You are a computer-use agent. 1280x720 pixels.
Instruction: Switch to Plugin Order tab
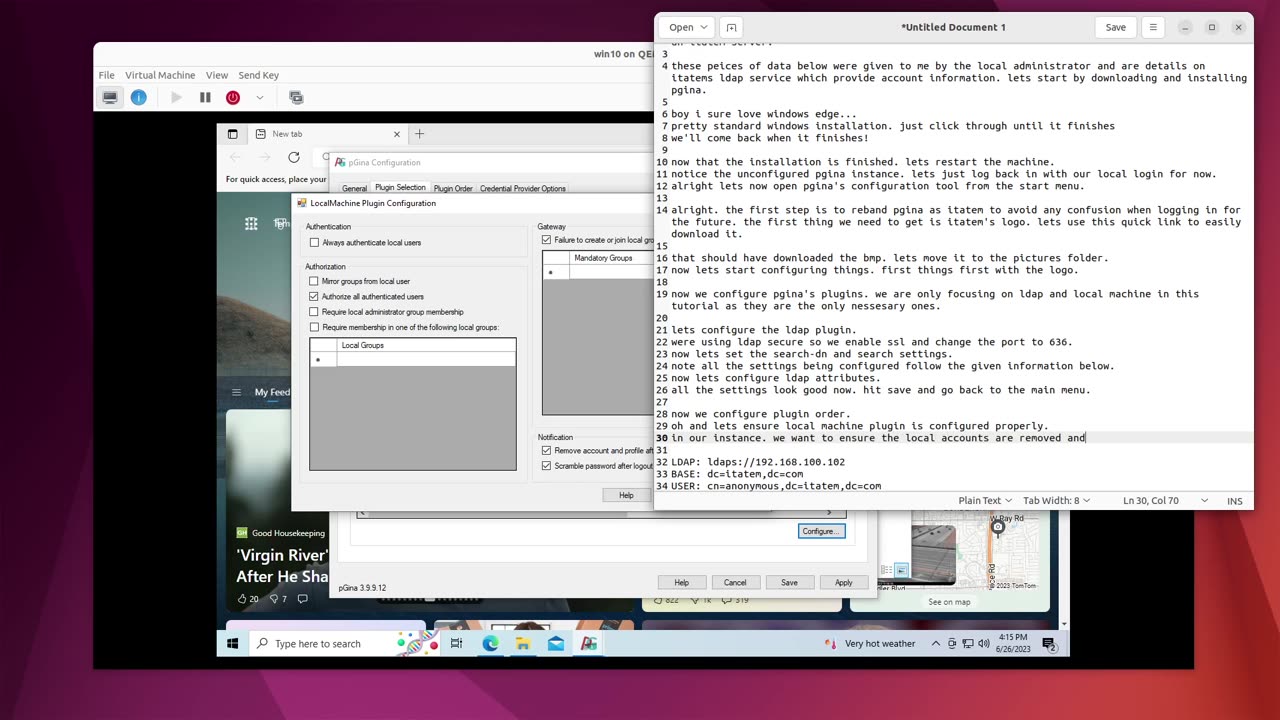point(453,188)
